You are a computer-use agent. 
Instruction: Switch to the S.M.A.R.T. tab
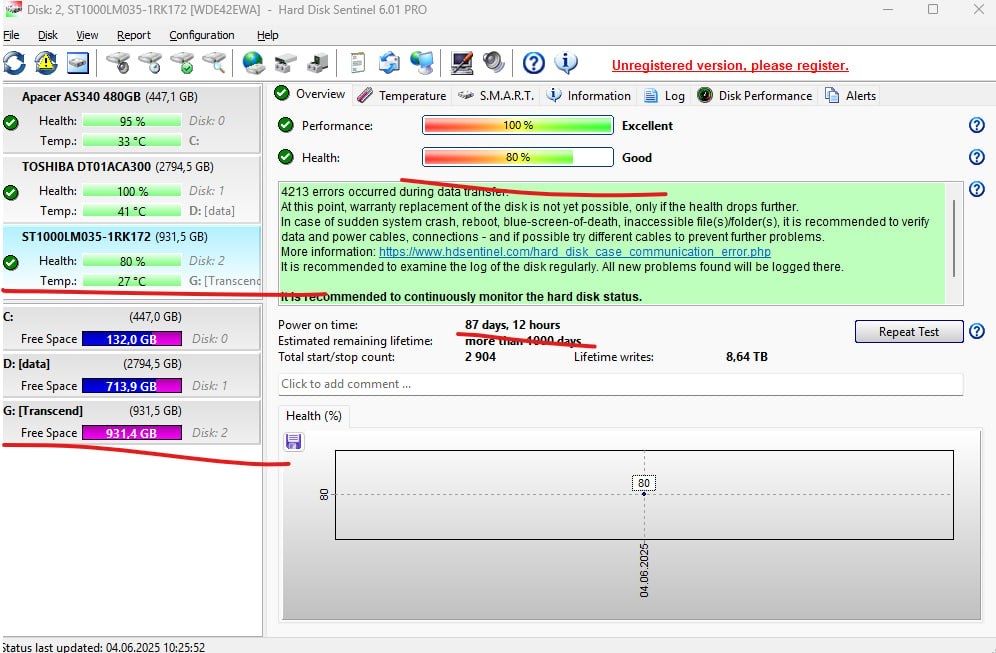click(496, 95)
